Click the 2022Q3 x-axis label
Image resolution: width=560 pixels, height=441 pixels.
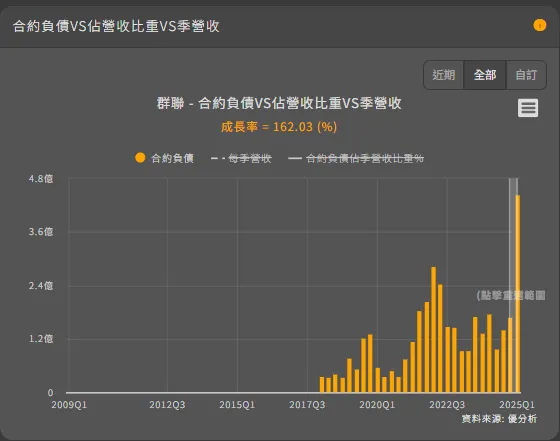[x=447, y=405]
